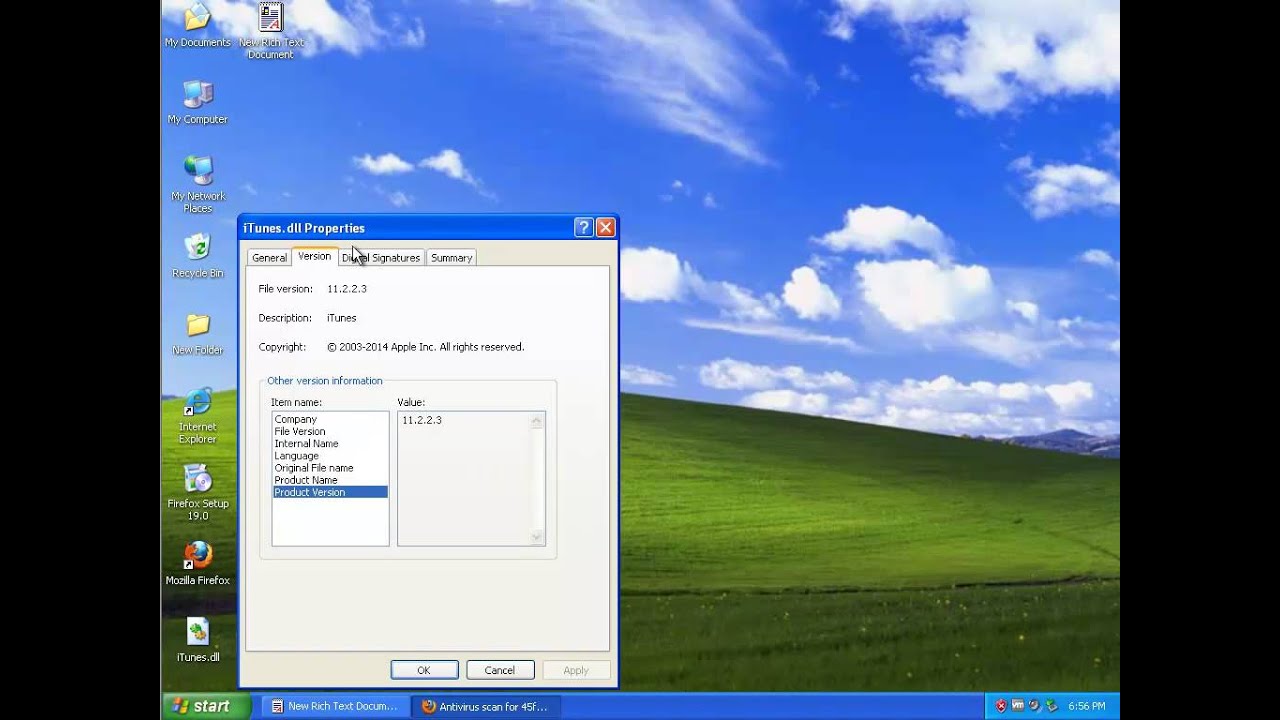Select Product Name in the Item name list
The height and width of the screenshot is (720, 1280).
(x=330, y=480)
